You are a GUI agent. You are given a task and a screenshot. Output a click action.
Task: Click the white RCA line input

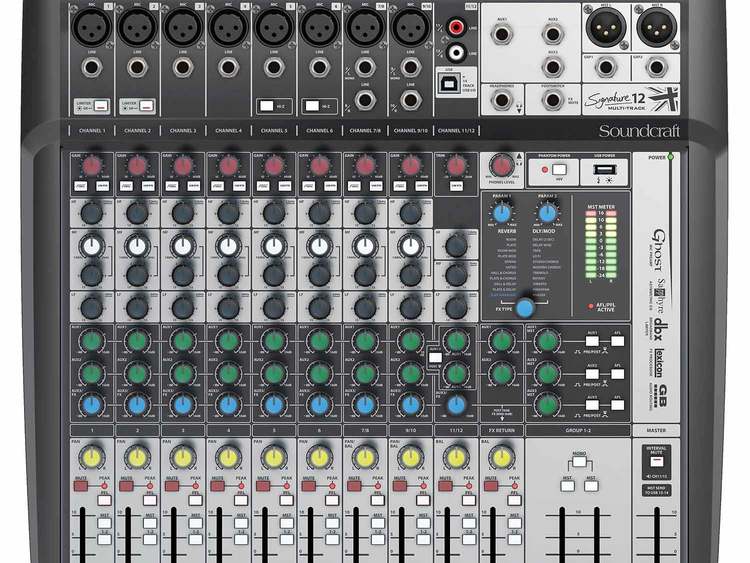click(x=456, y=51)
